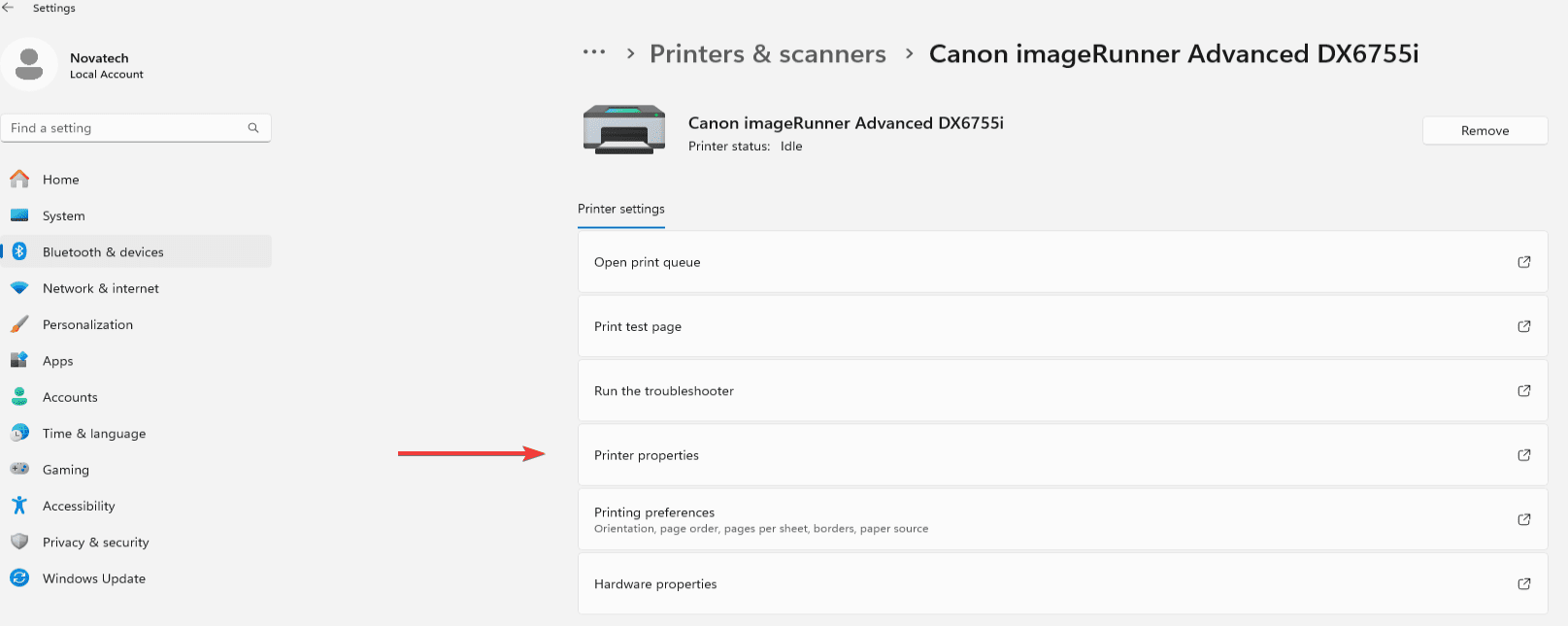Open Apps settings page
This screenshot has height=626, width=1568.
coord(136,360)
